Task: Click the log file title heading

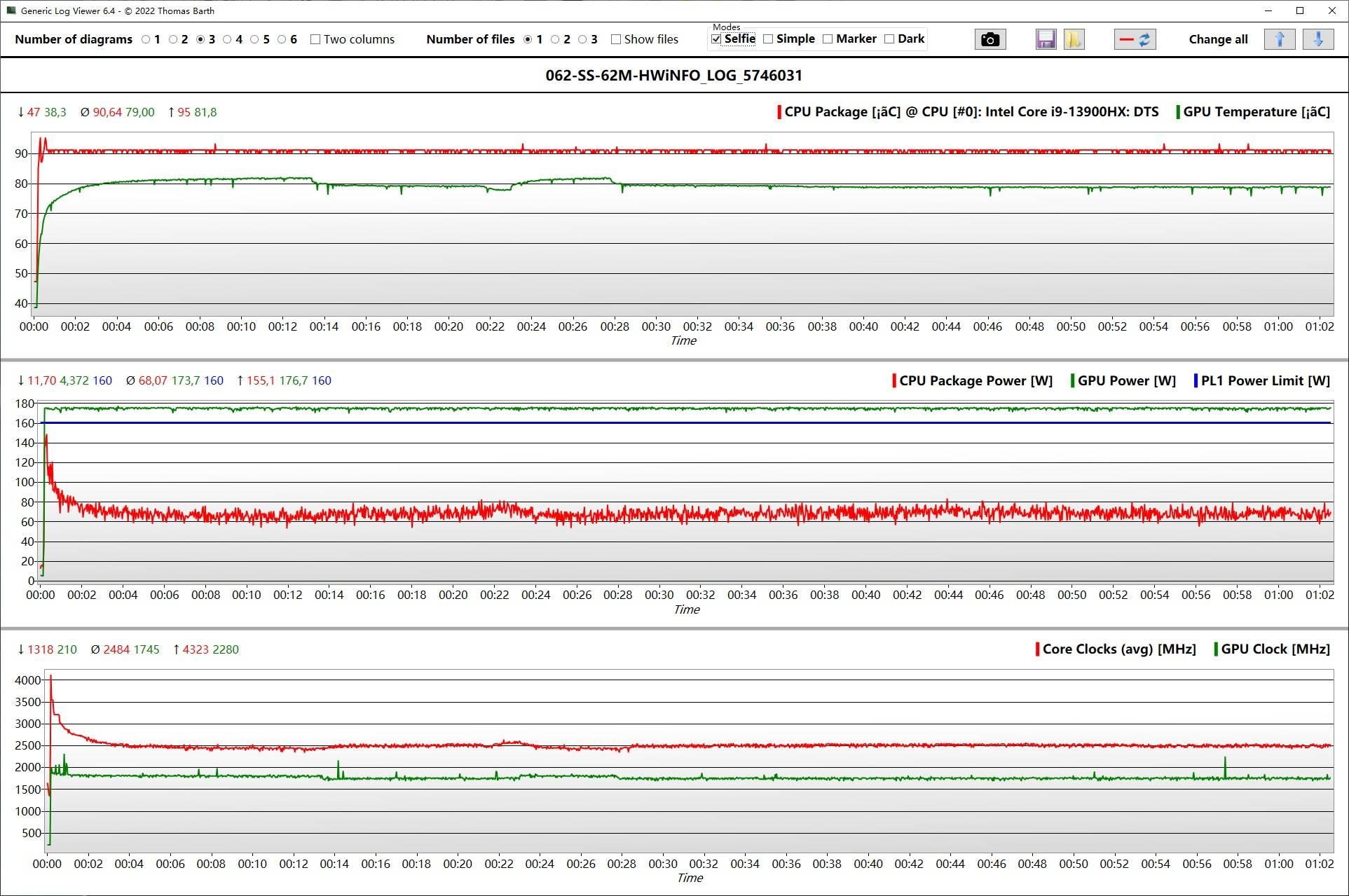Action: click(673, 76)
